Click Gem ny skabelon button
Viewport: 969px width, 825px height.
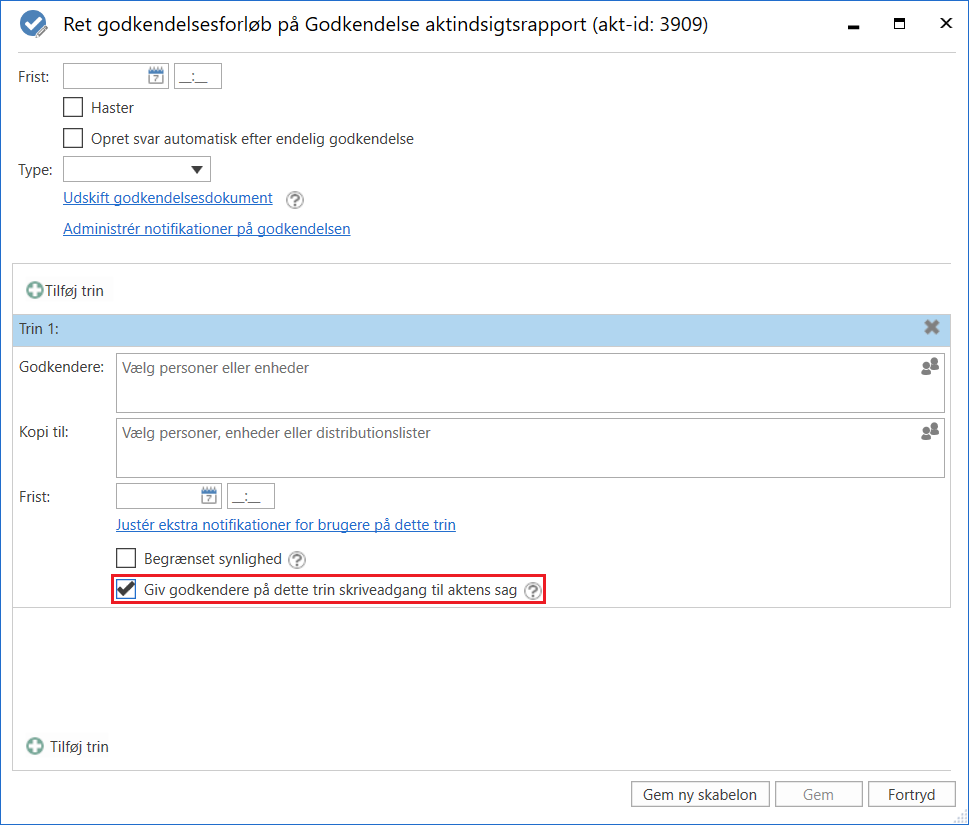700,795
